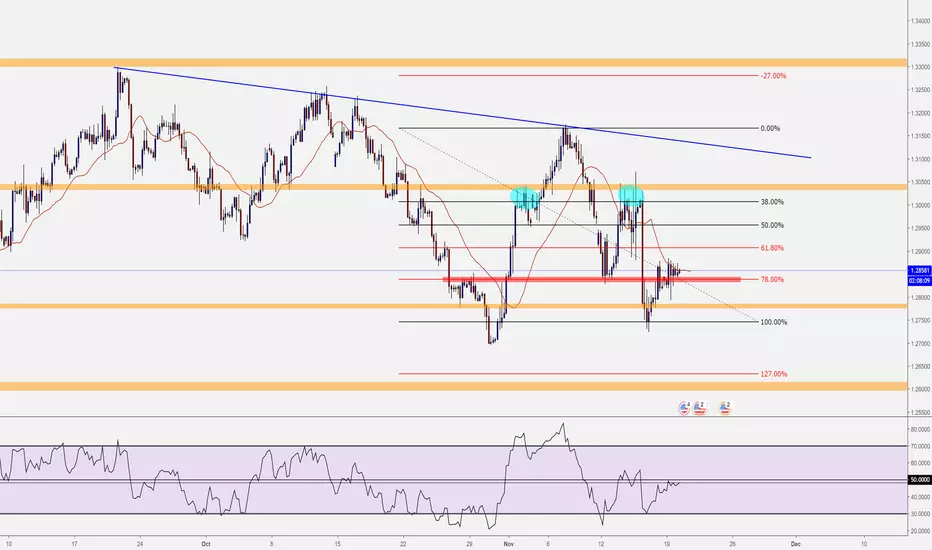Screen dimensions: 932x550
Task: Select the cyan ellipse on the early November rally
Action: tap(525, 197)
